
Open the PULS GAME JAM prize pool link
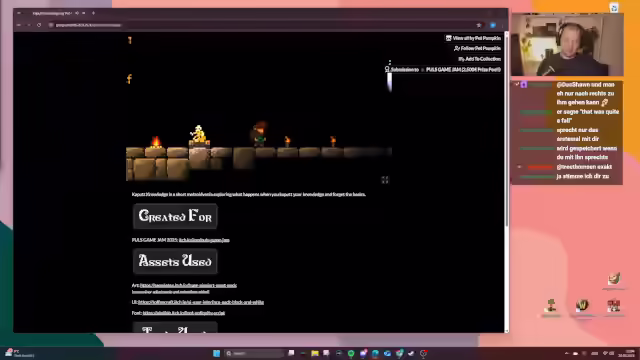463,69
